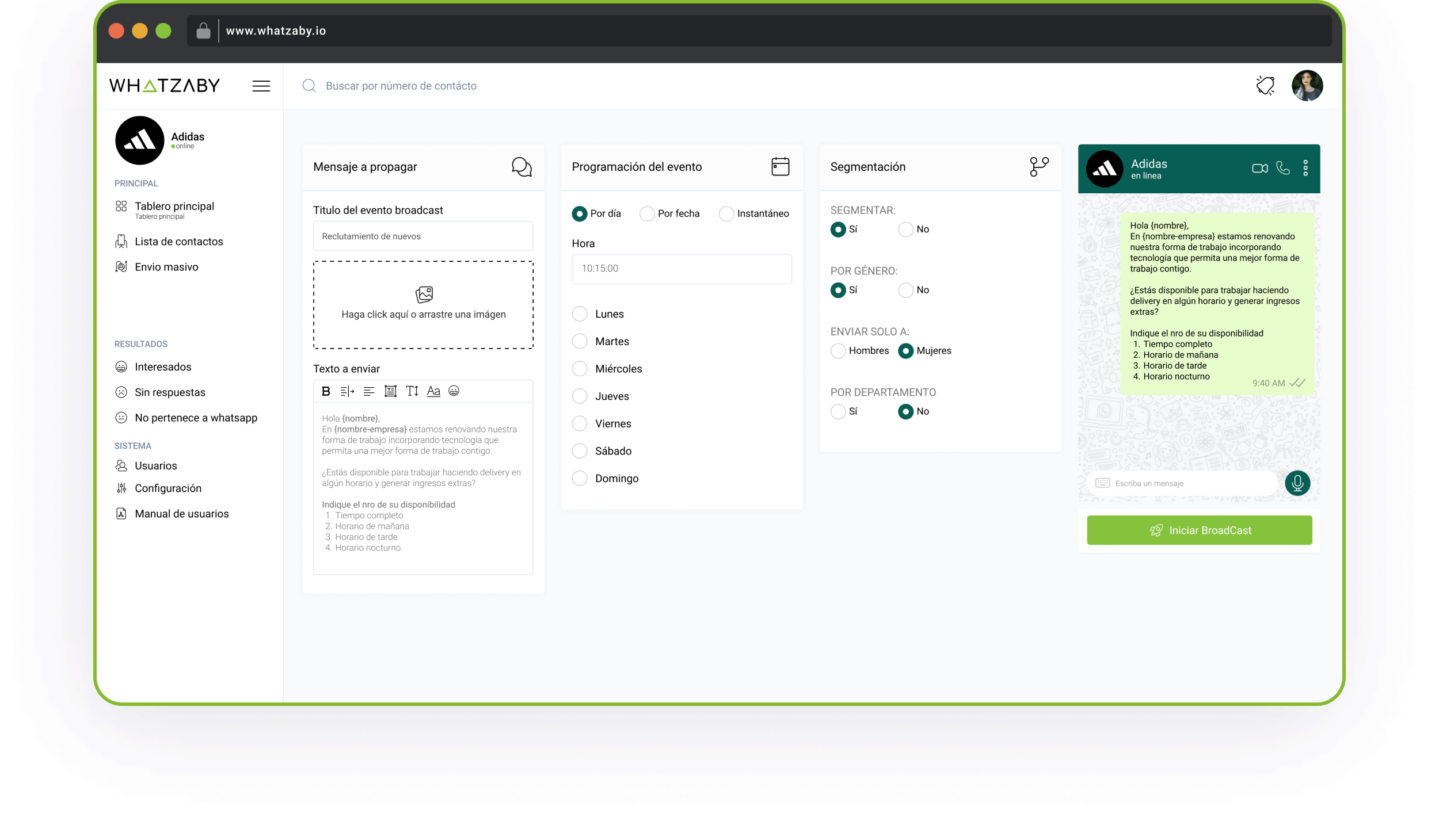
Task: Click the browser URL www.whatzaby.io
Action: pyautogui.click(x=276, y=30)
